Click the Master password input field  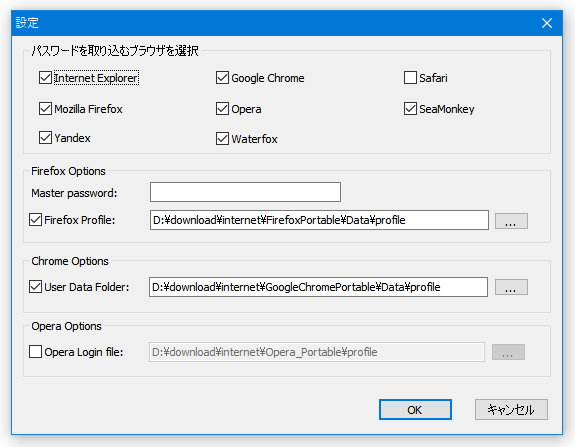coord(245,192)
